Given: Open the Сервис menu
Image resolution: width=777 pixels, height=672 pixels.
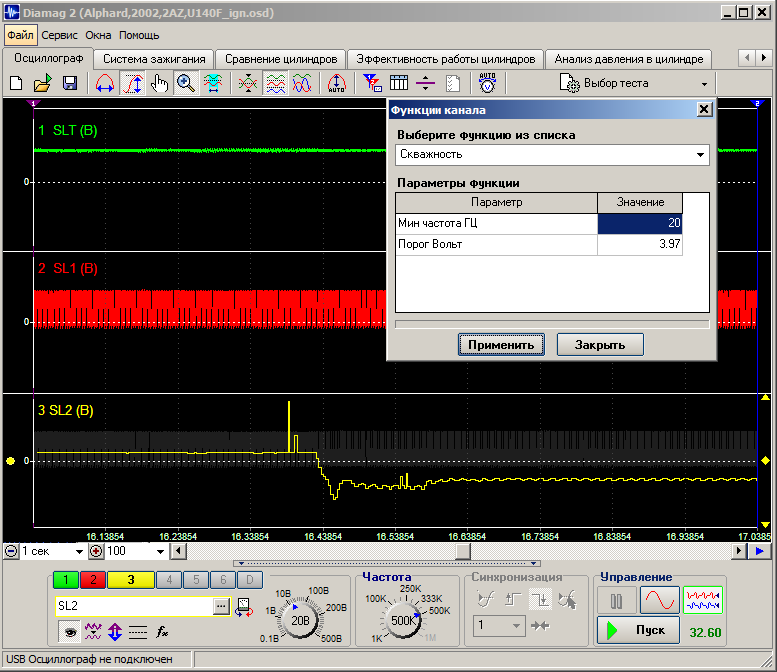Looking at the screenshot, I should click(x=59, y=35).
